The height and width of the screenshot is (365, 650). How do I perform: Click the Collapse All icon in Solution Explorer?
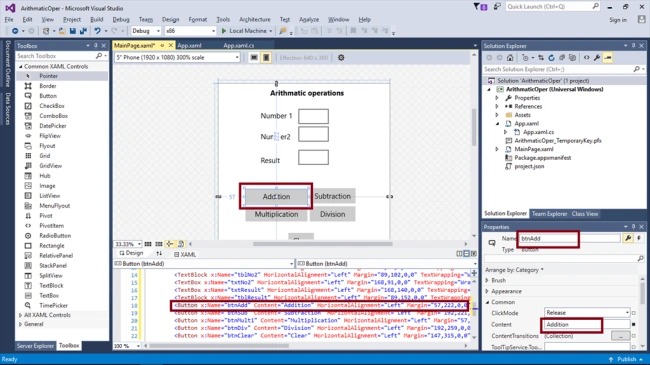(562, 58)
